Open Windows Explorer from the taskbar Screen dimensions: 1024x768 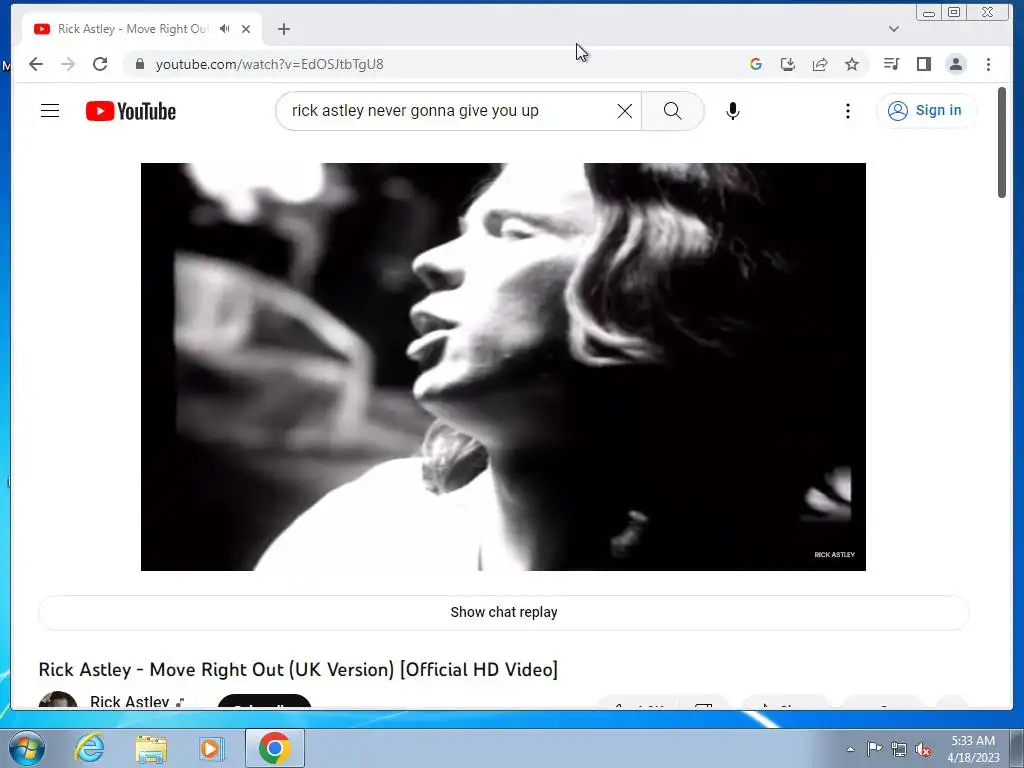[151, 748]
